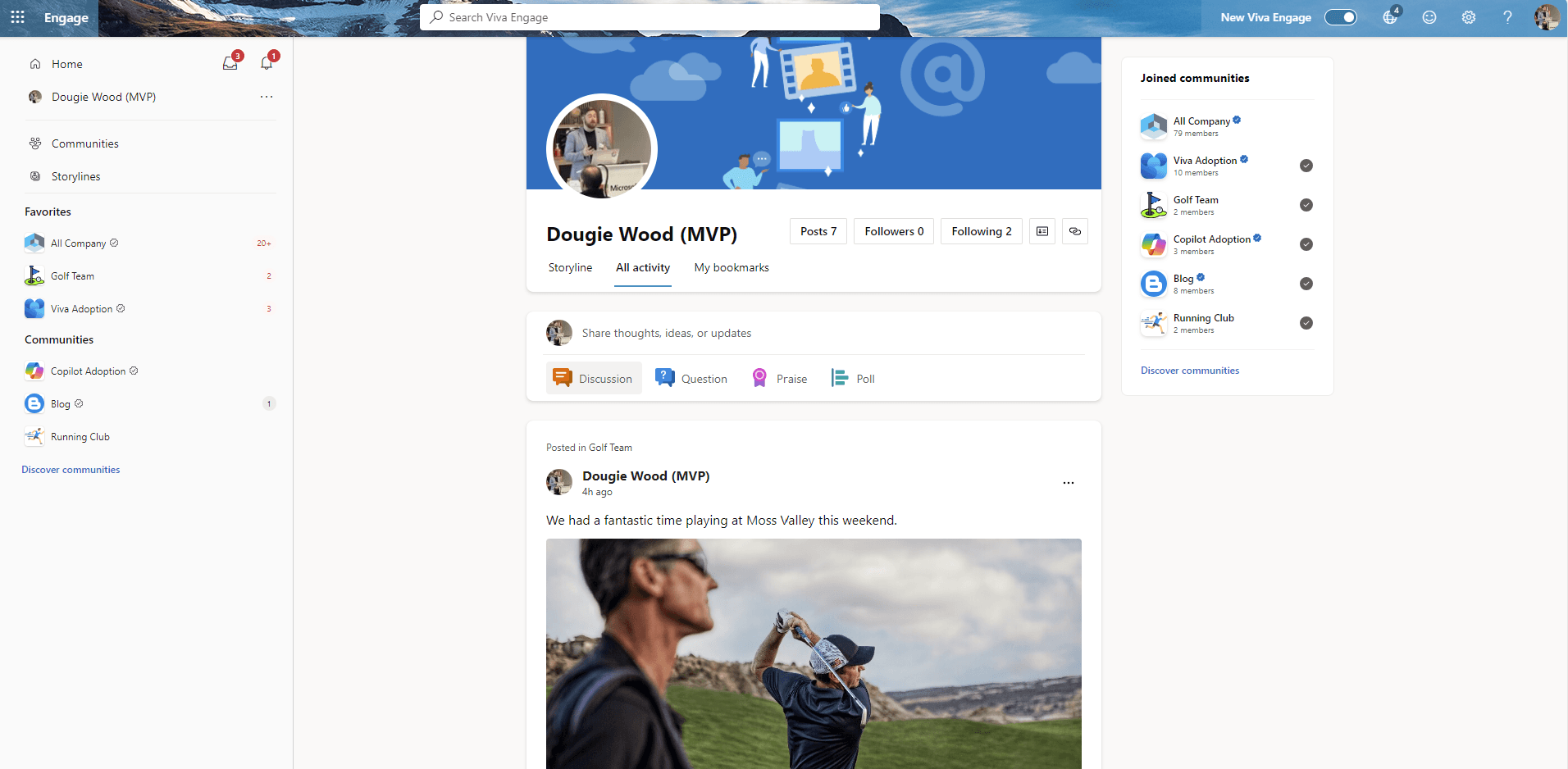Switch to the Storyline tab
Screen dimensions: 1568x769
pos(570,268)
